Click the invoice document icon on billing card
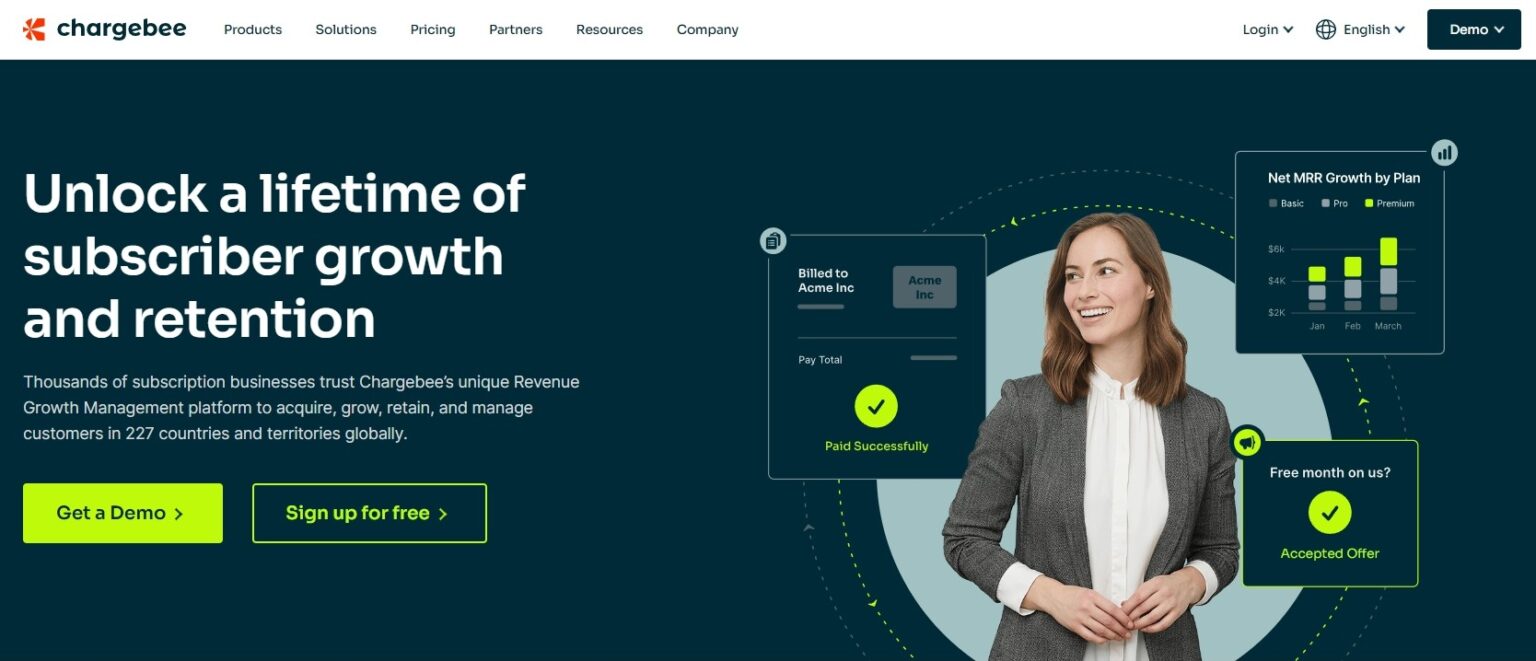1536x661 pixels. pyautogui.click(x=773, y=240)
